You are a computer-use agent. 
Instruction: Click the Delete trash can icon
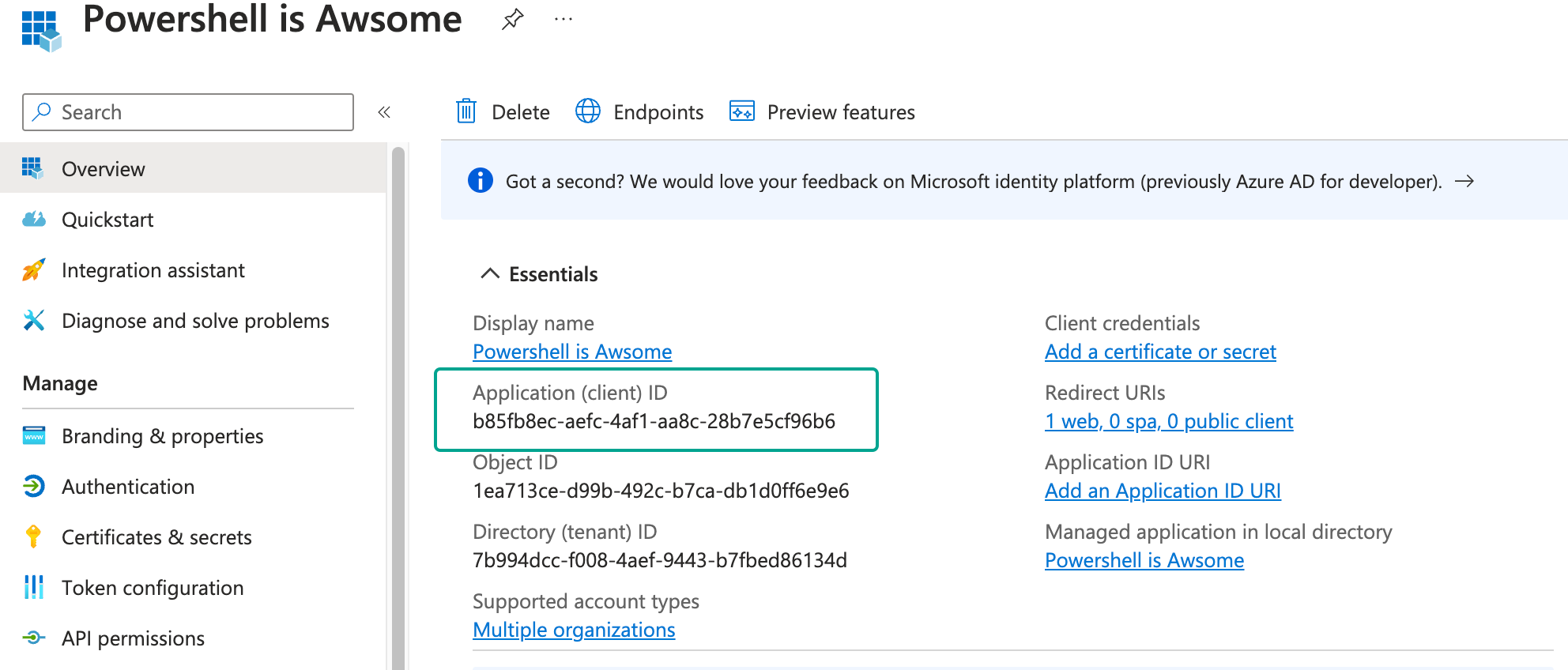(466, 111)
